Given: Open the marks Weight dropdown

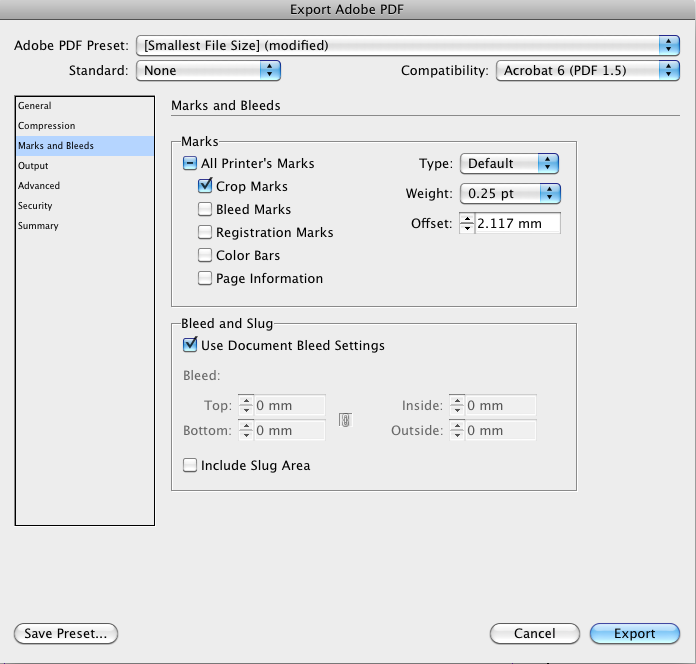Looking at the screenshot, I should pyautogui.click(x=510, y=194).
